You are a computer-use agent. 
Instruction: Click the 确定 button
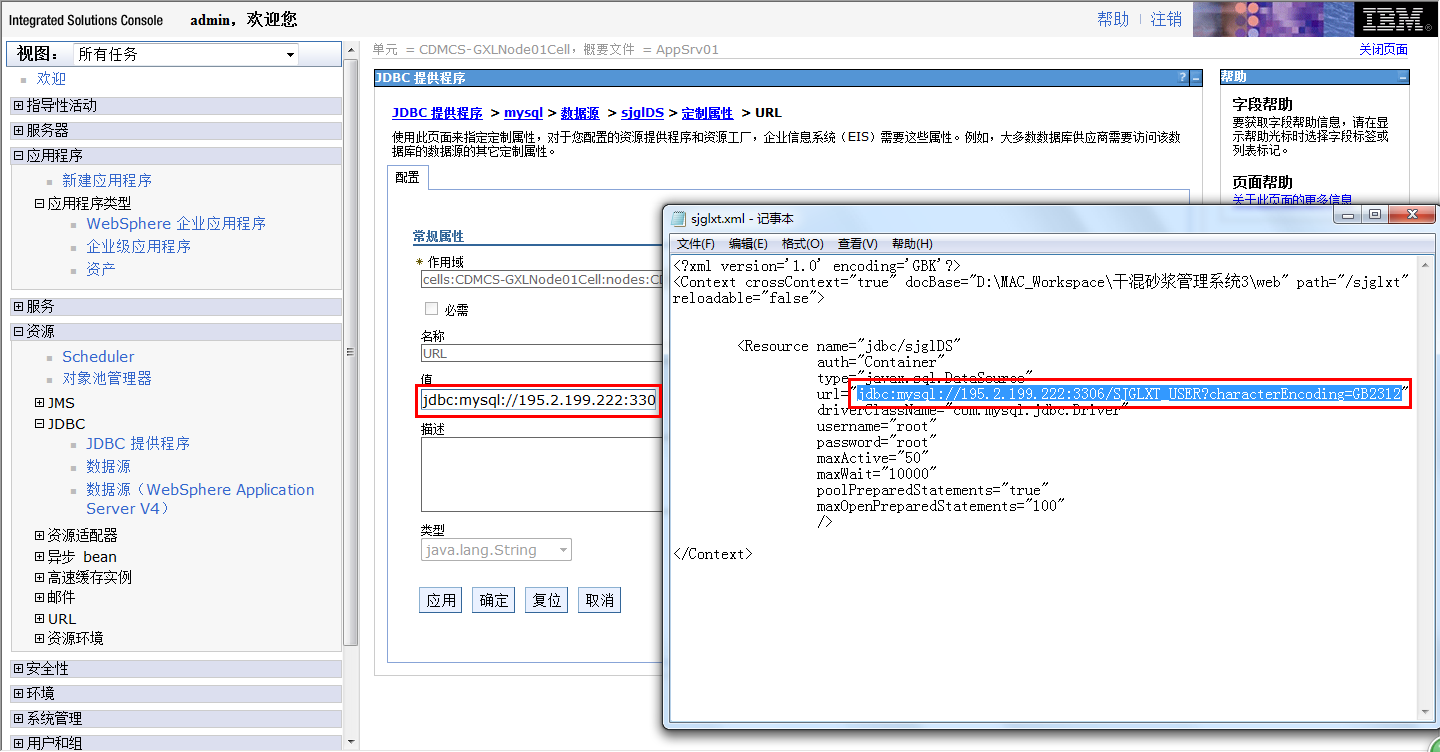click(x=494, y=600)
